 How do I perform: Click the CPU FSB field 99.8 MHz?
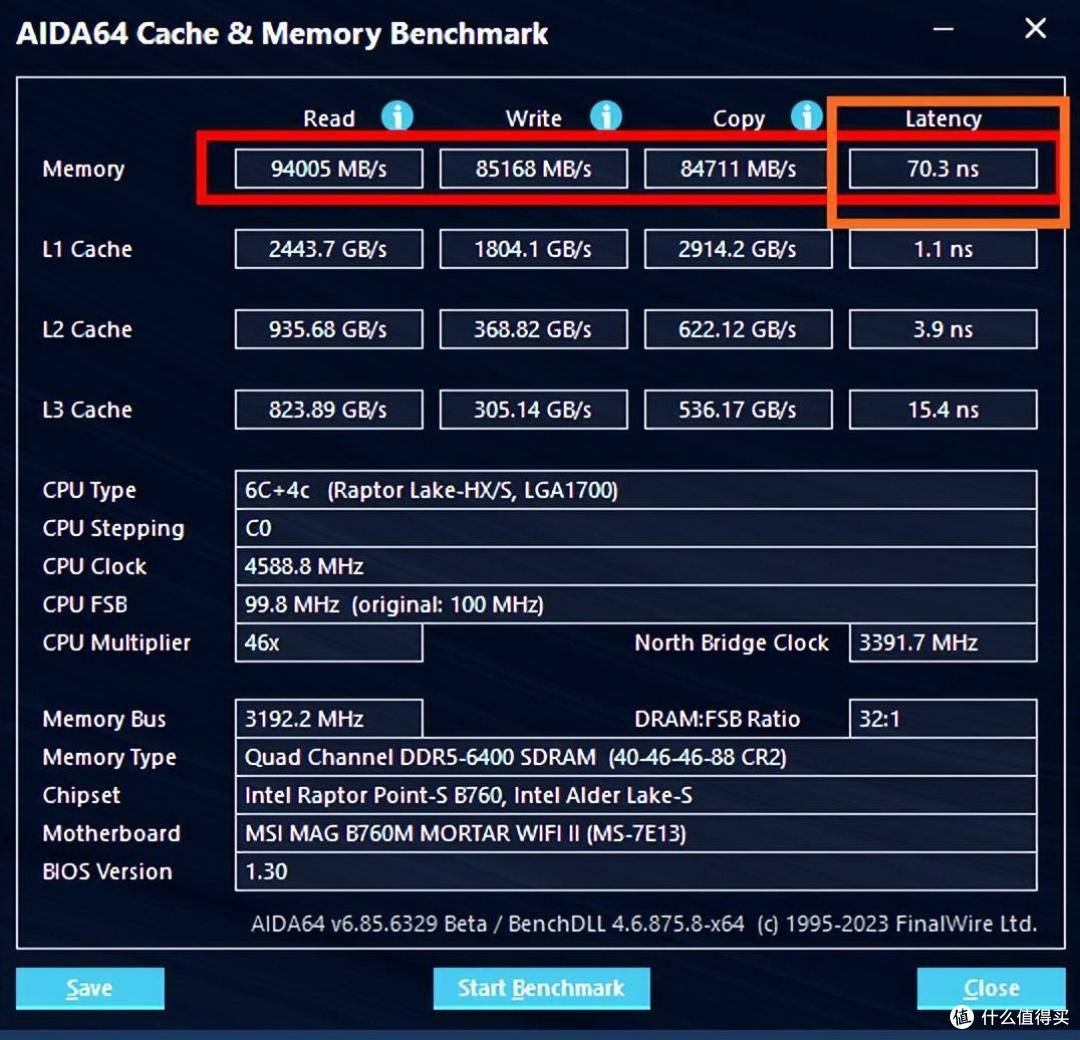coord(636,605)
